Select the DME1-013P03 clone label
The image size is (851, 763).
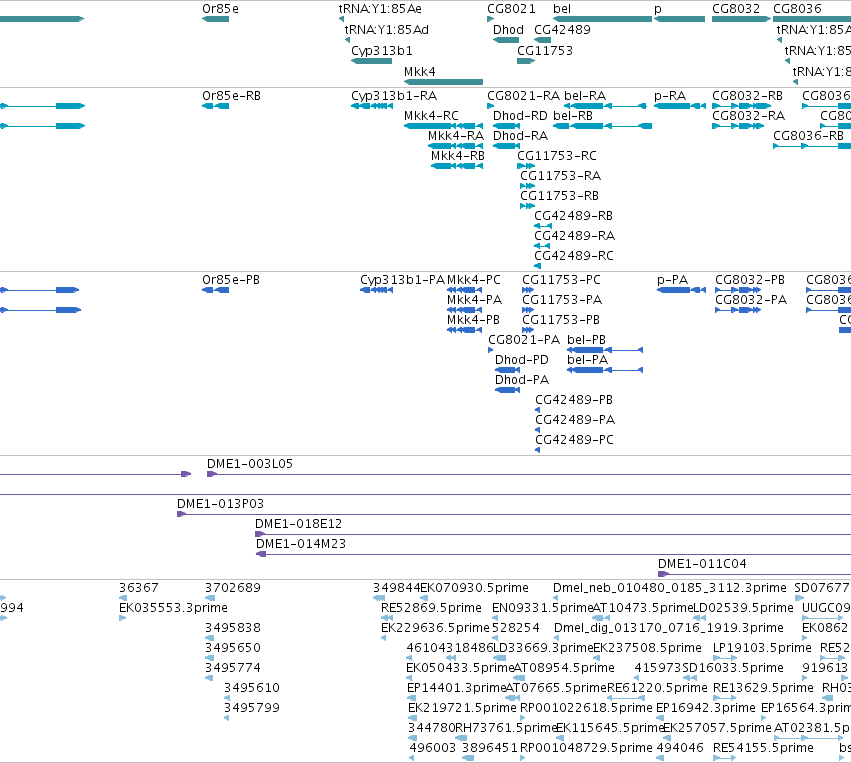click(220, 504)
